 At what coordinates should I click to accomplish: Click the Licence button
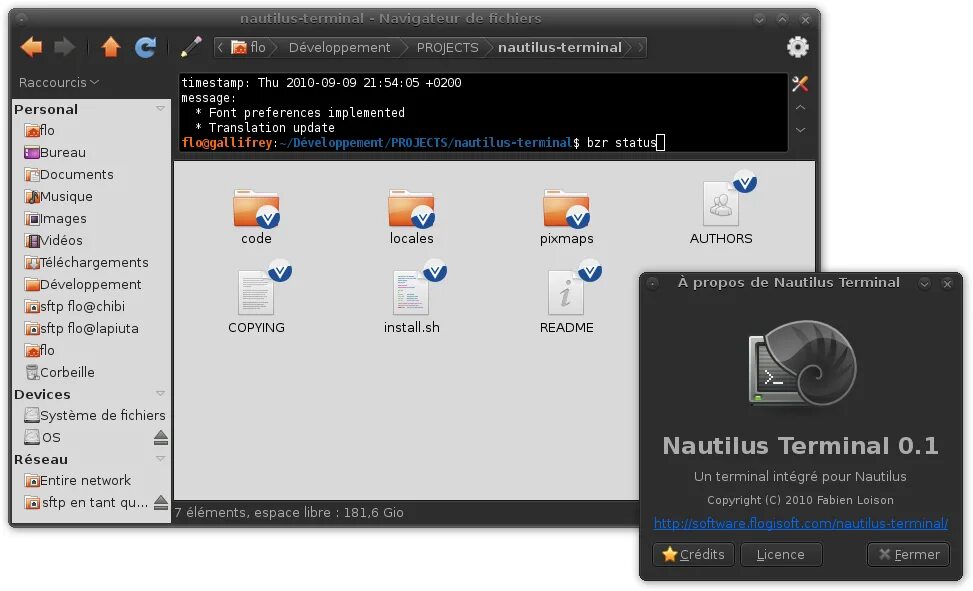(x=781, y=554)
